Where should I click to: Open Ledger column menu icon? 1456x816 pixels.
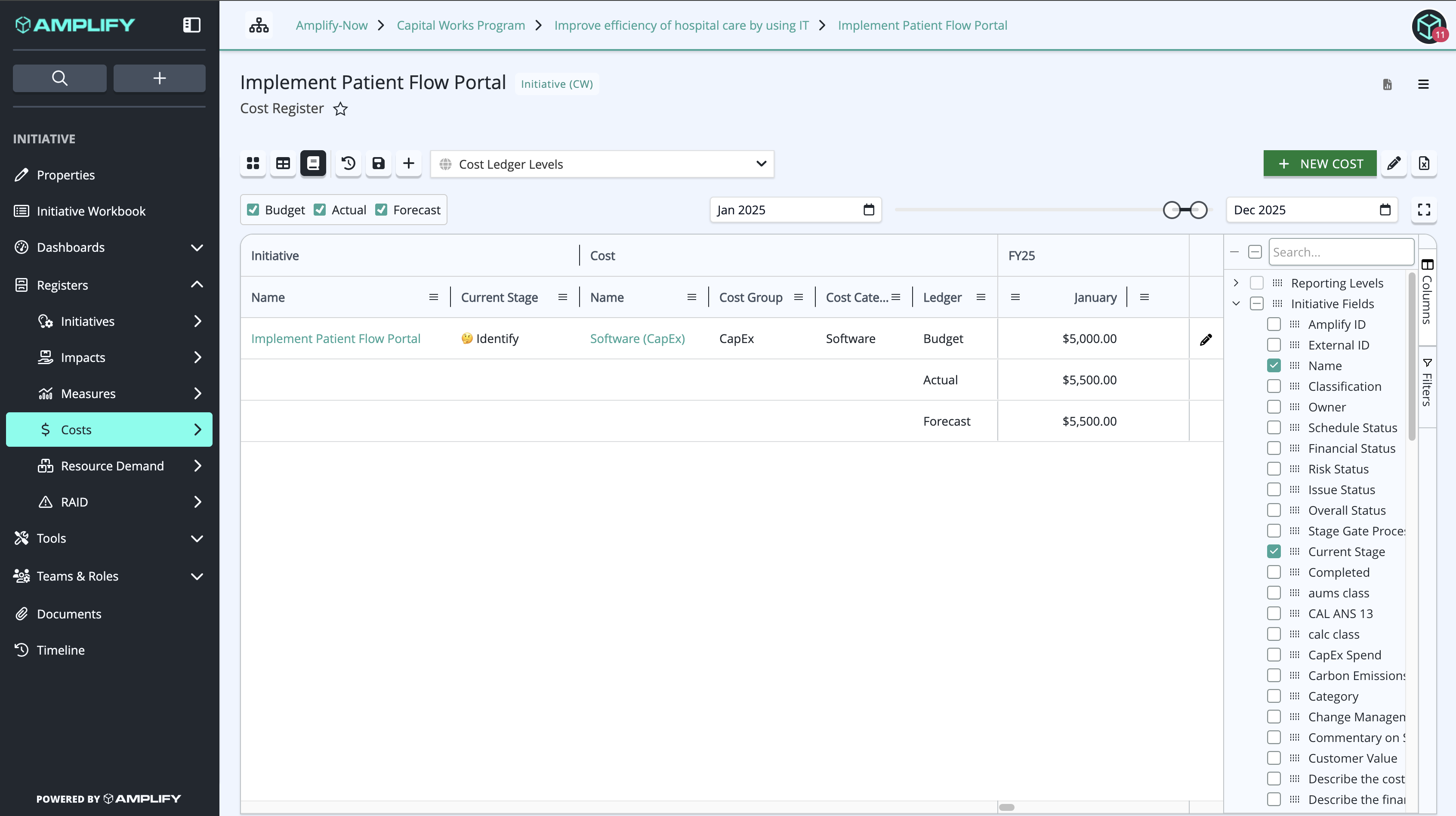[981, 297]
